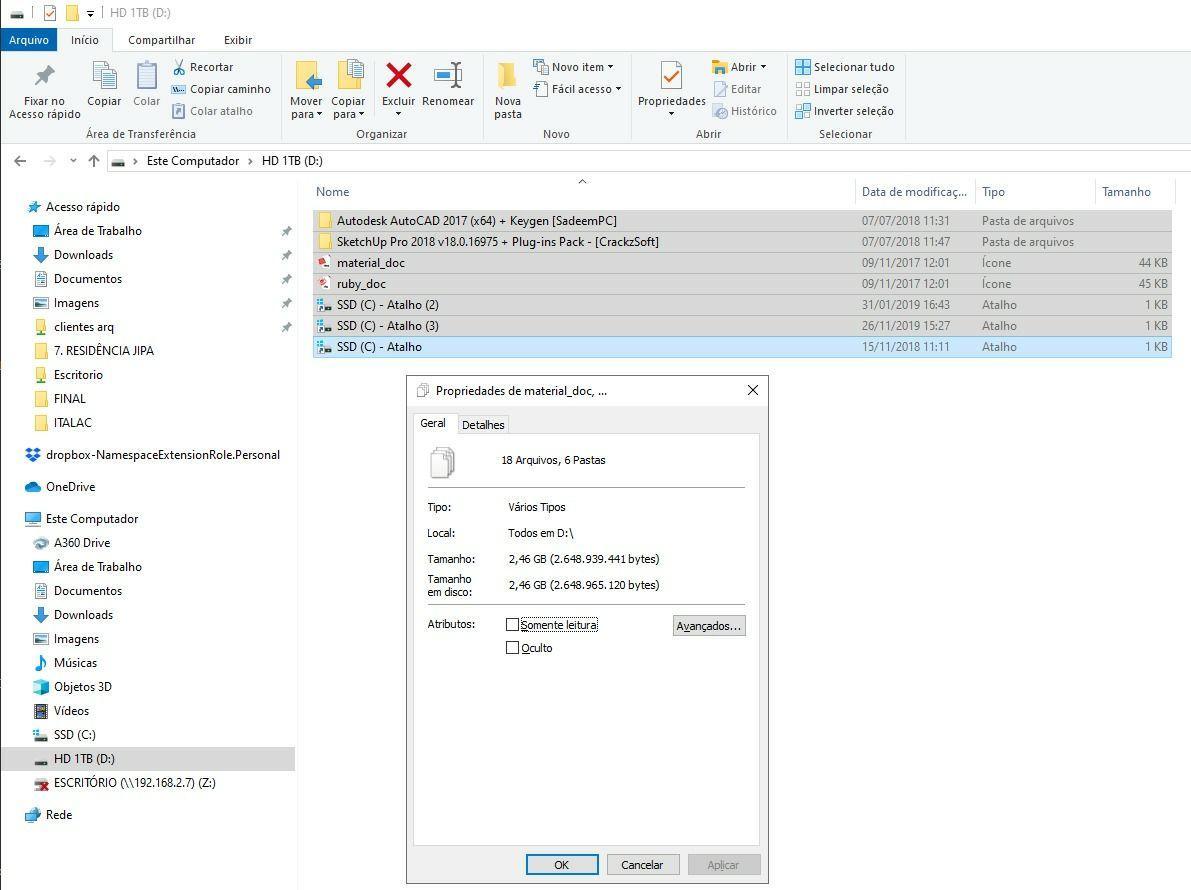Click Limpar seleção
The image size is (1191, 890).
(842, 89)
